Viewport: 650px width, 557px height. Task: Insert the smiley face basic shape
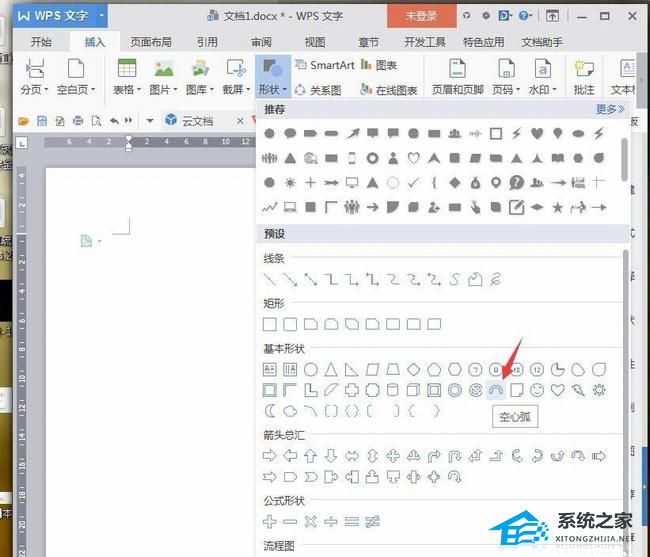point(537,390)
